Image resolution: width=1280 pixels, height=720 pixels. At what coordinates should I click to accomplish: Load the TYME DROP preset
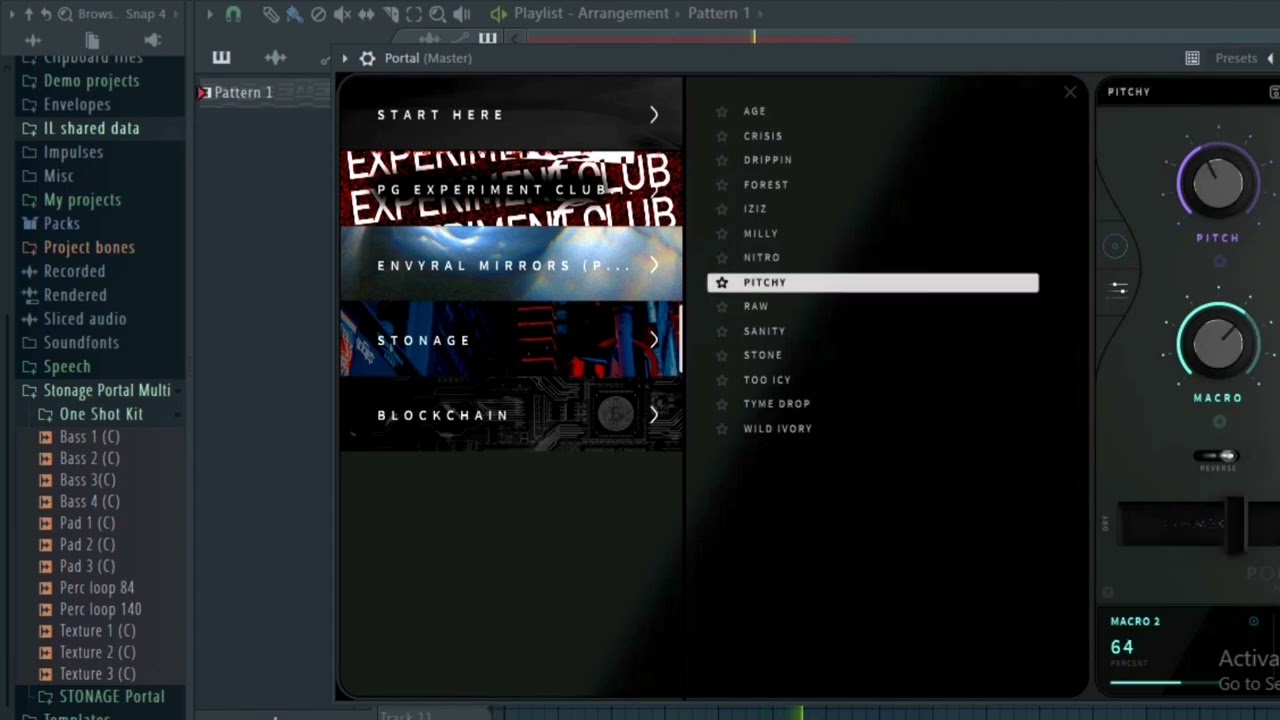pyautogui.click(x=777, y=404)
